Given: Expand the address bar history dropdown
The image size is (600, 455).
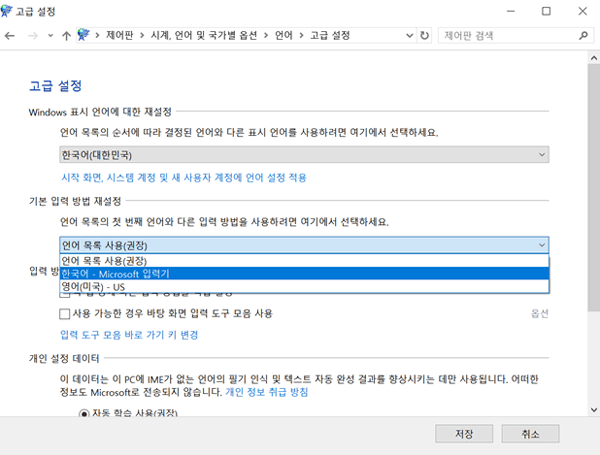Looking at the screenshot, I should click(x=409, y=36).
